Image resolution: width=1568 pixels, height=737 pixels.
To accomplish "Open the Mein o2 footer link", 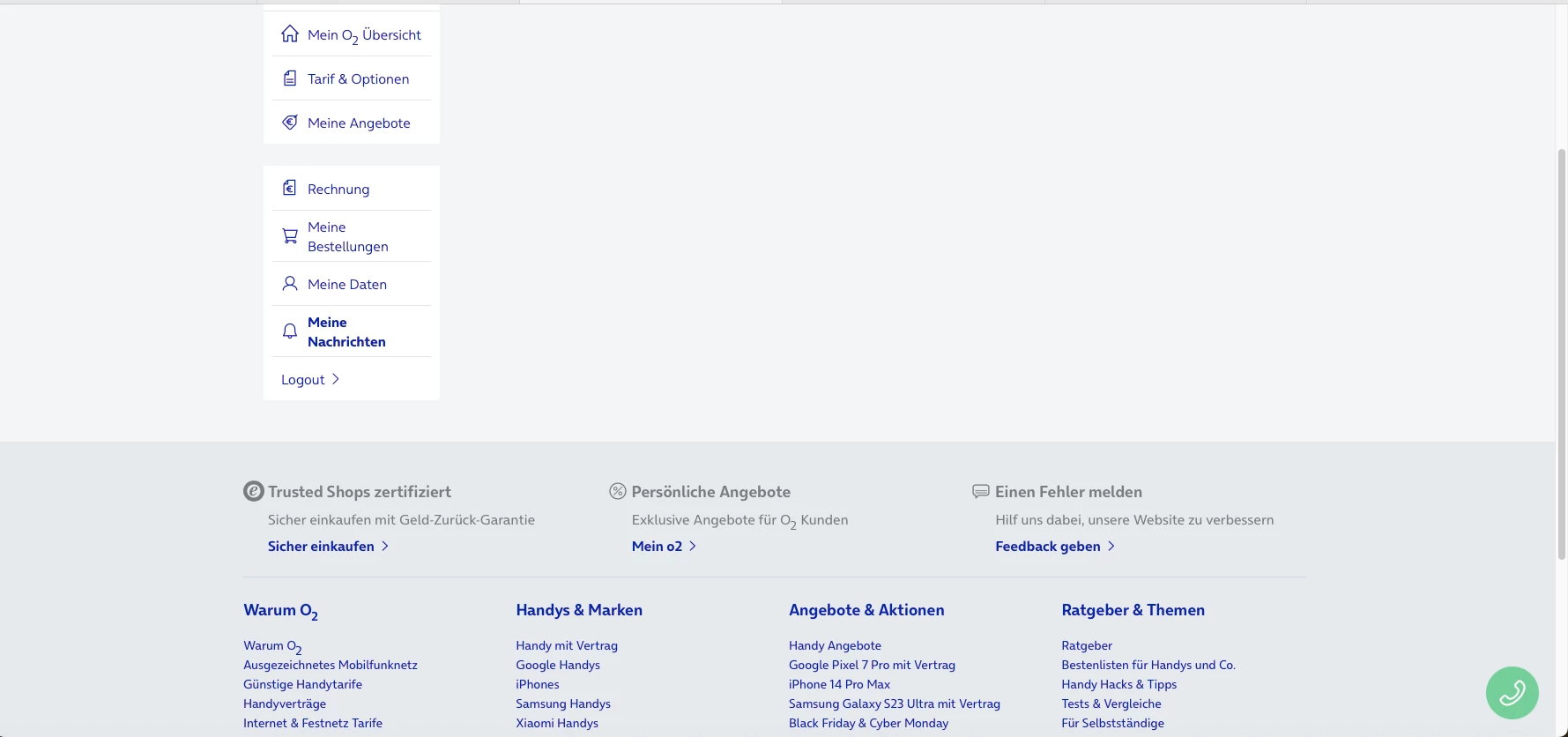I will 657,547.
